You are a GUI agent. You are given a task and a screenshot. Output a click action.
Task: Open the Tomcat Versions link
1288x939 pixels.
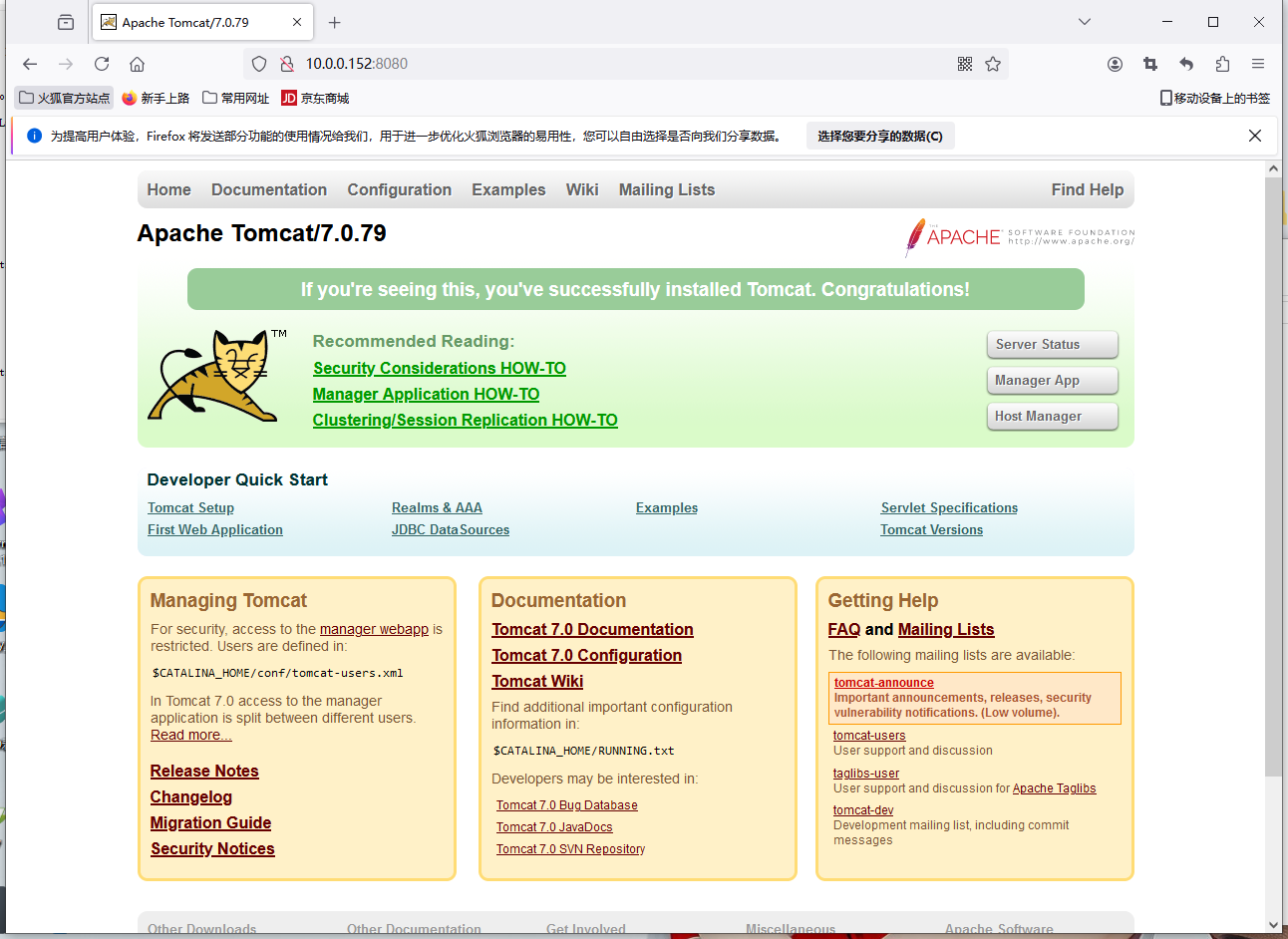tap(931, 530)
